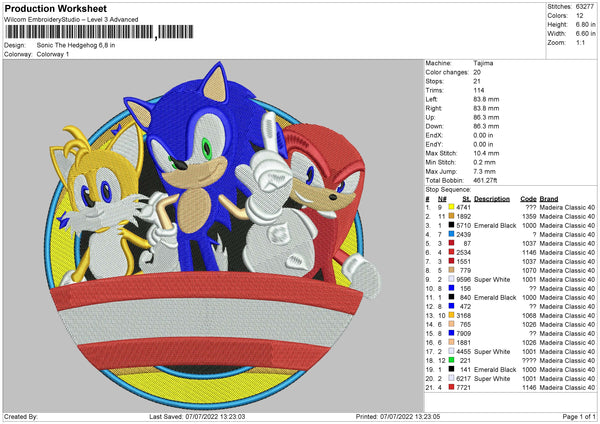Screen dimensions: 600x424
Task: Select the Machine value "Tajima"
Action: click(483, 63)
